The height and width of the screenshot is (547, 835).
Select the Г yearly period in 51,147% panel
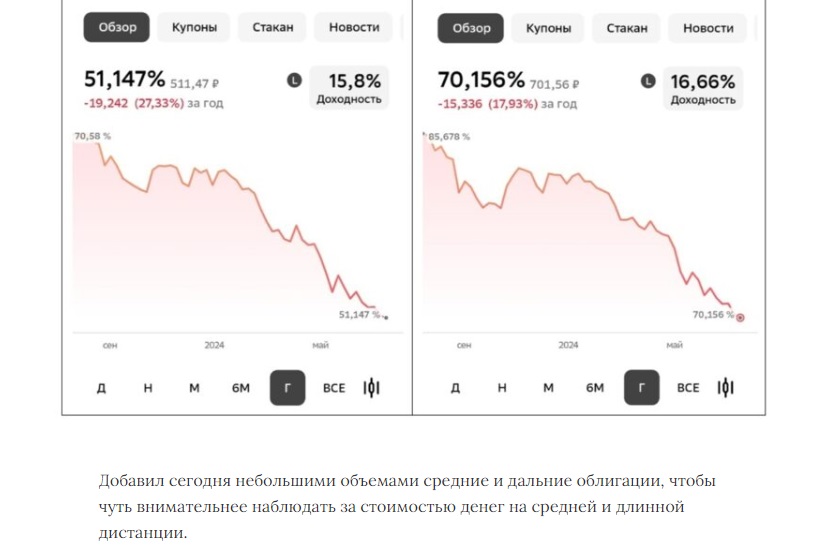click(x=288, y=387)
